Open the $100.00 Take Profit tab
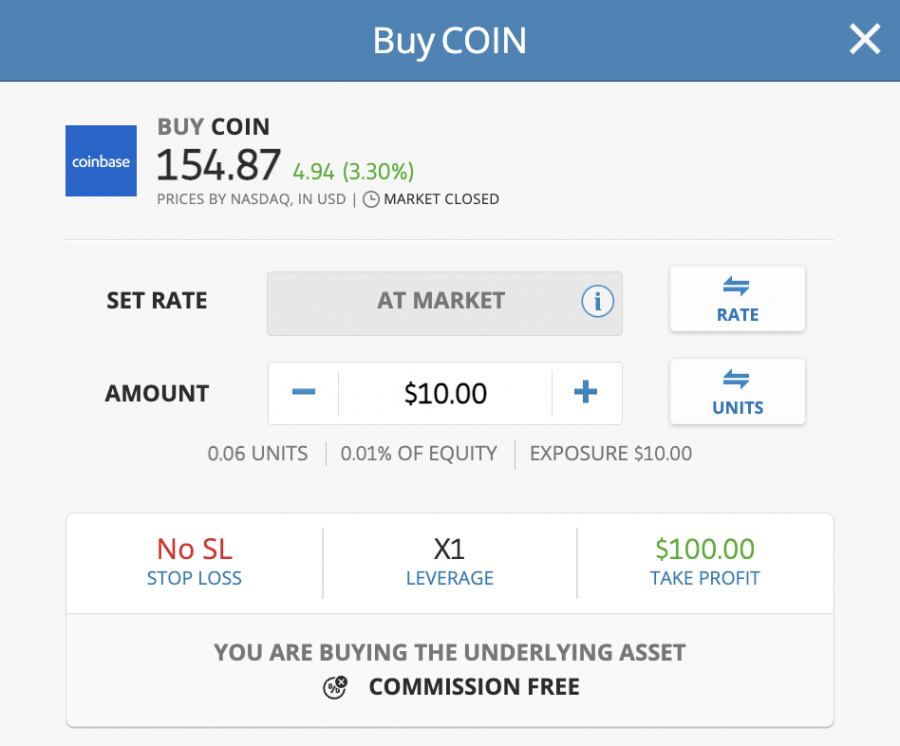900x746 pixels. pyautogui.click(x=705, y=563)
